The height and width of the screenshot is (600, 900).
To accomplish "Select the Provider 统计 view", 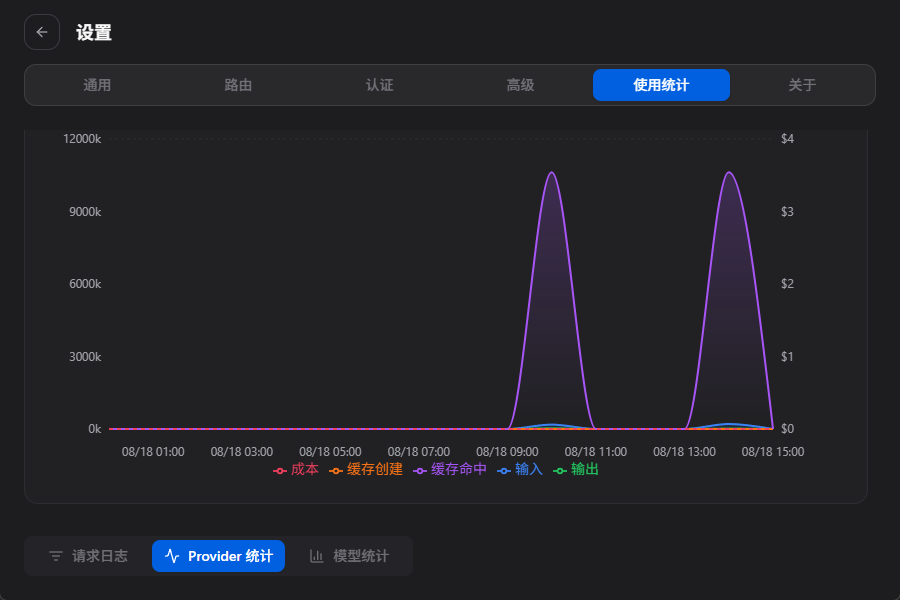I will (218, 556).
